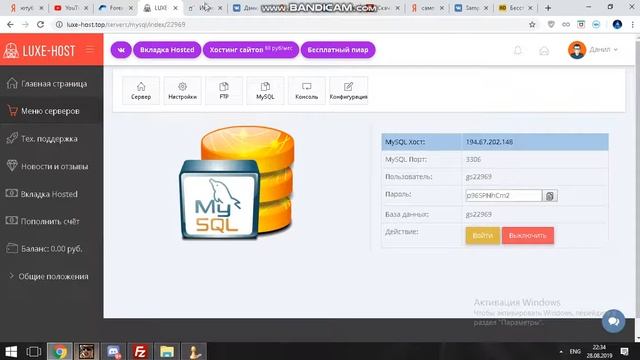
Task: Close the active LUXE tab
Action: [175, 8]
